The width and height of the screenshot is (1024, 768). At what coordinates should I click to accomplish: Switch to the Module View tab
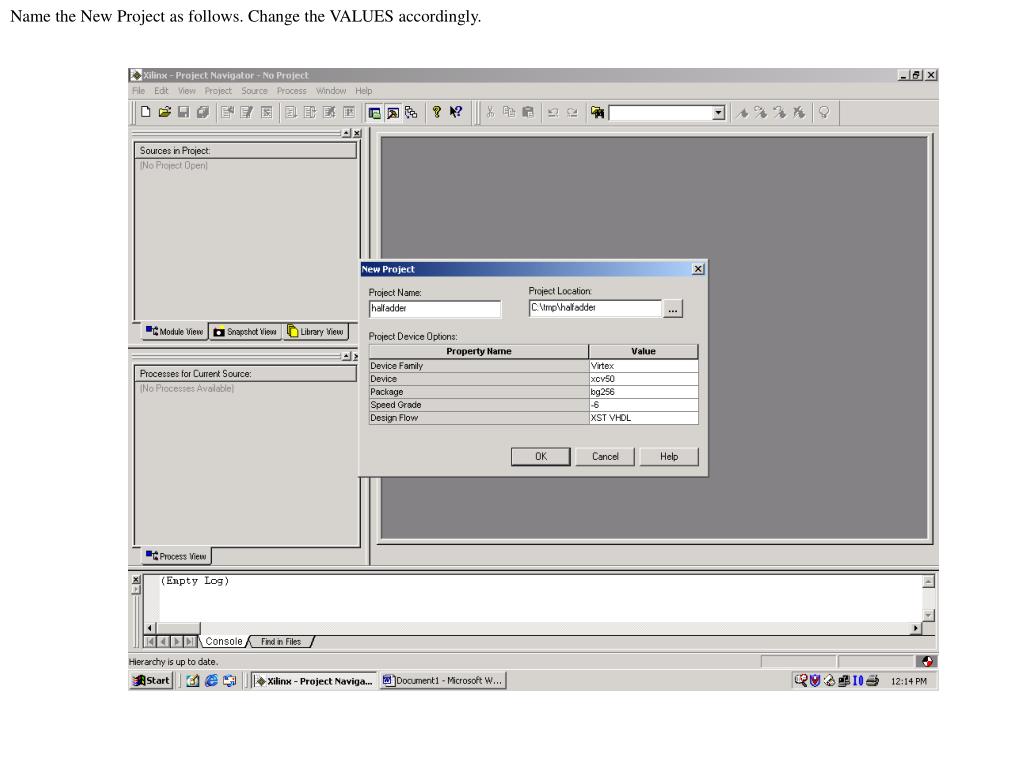[x=174, y=332]
